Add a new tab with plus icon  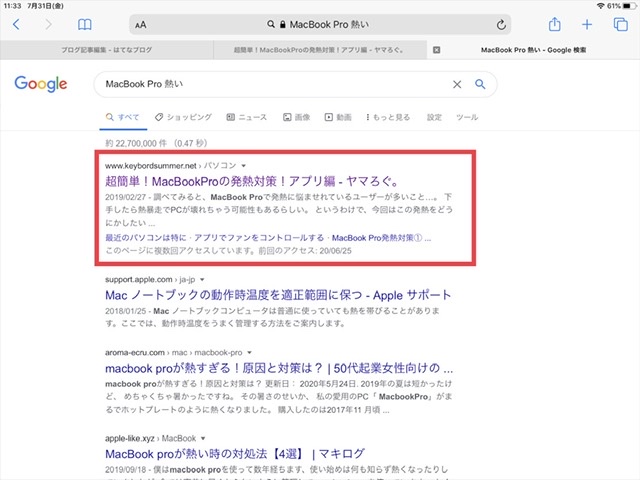pyautogui.click(x=587, y=24)
